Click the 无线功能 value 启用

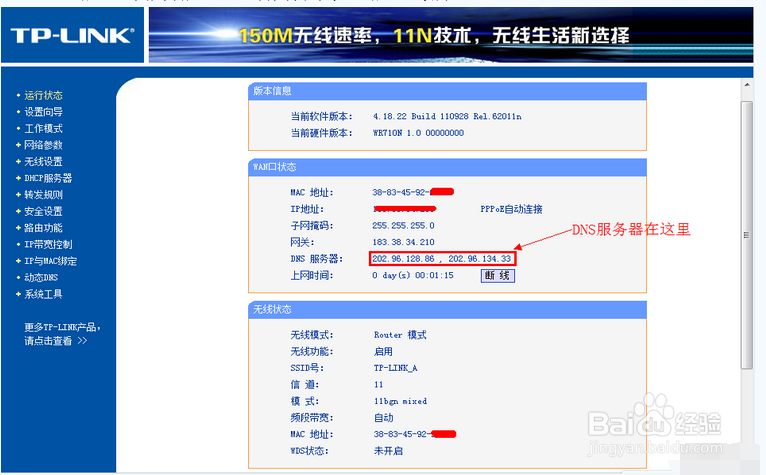pyautogui.click(x=383, y=351)
